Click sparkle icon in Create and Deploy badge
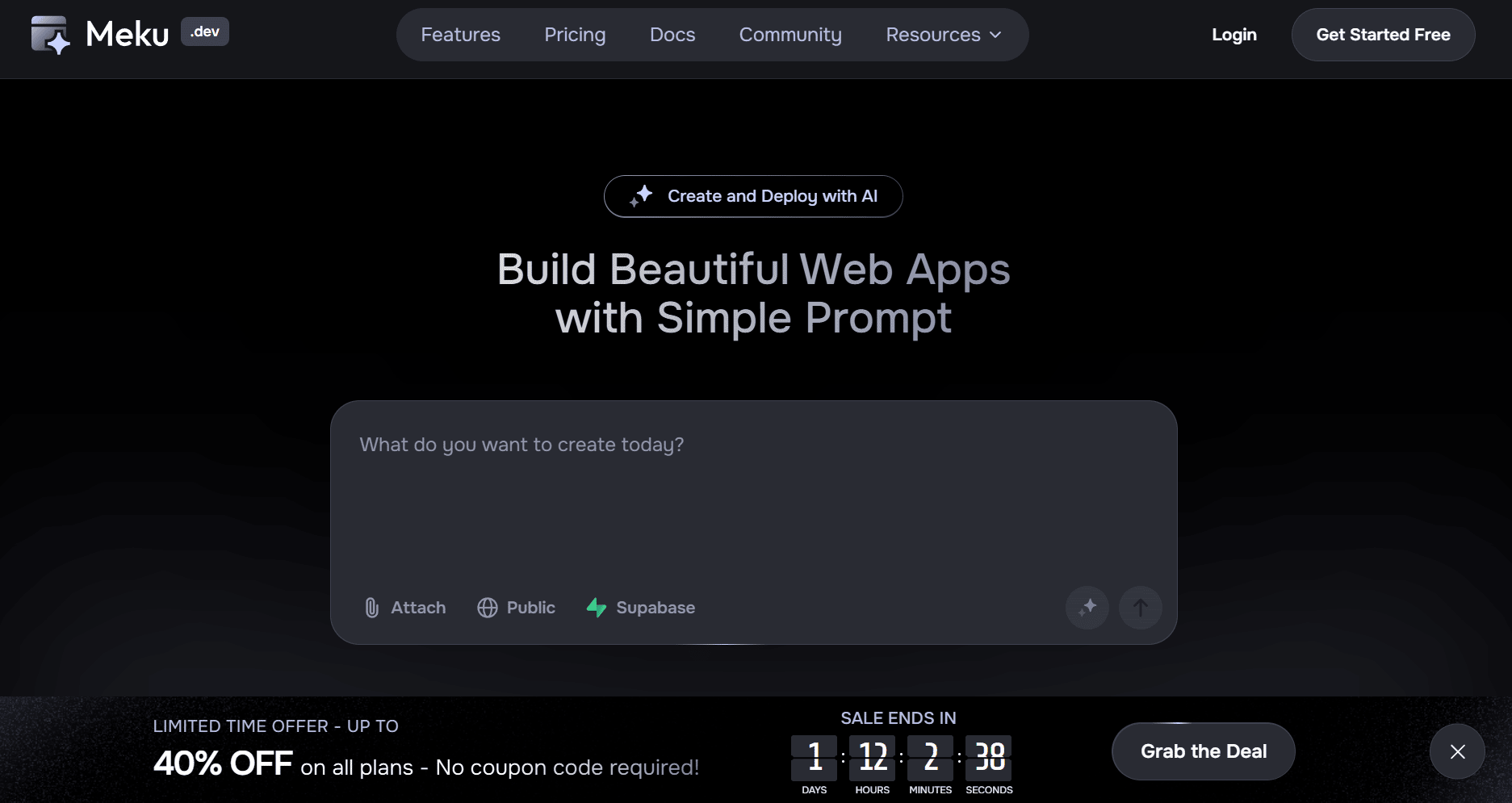This screenshot has height=803, width=1512. [x=641, y=196]
